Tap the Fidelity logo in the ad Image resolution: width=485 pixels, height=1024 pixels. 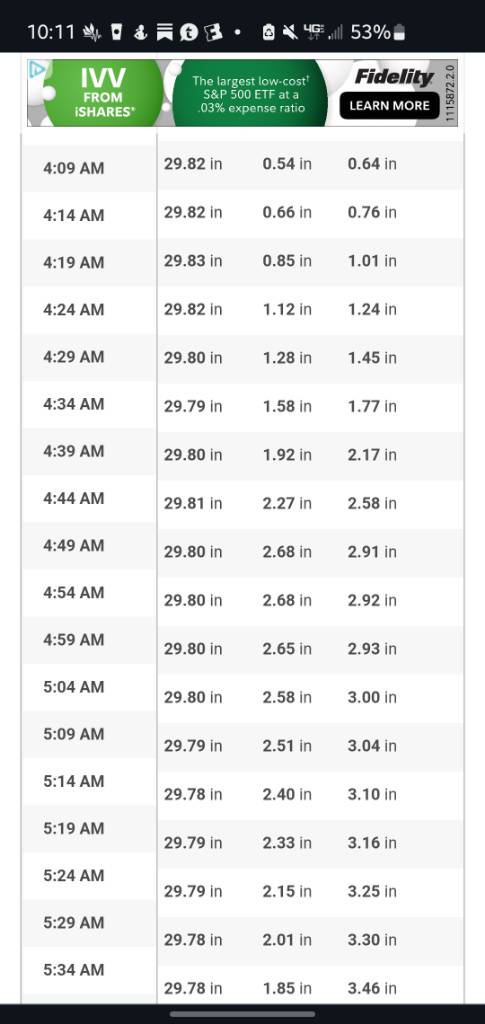394,78
